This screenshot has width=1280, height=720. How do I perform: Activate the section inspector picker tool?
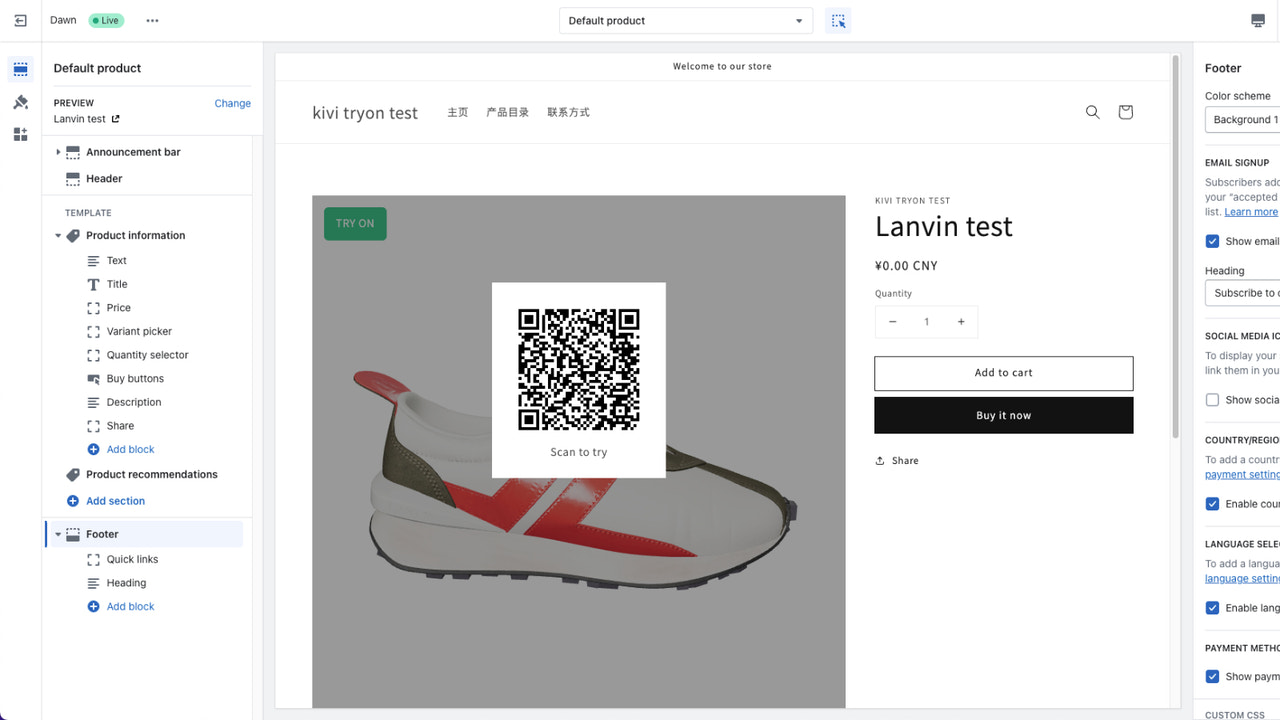click(838, 20)
